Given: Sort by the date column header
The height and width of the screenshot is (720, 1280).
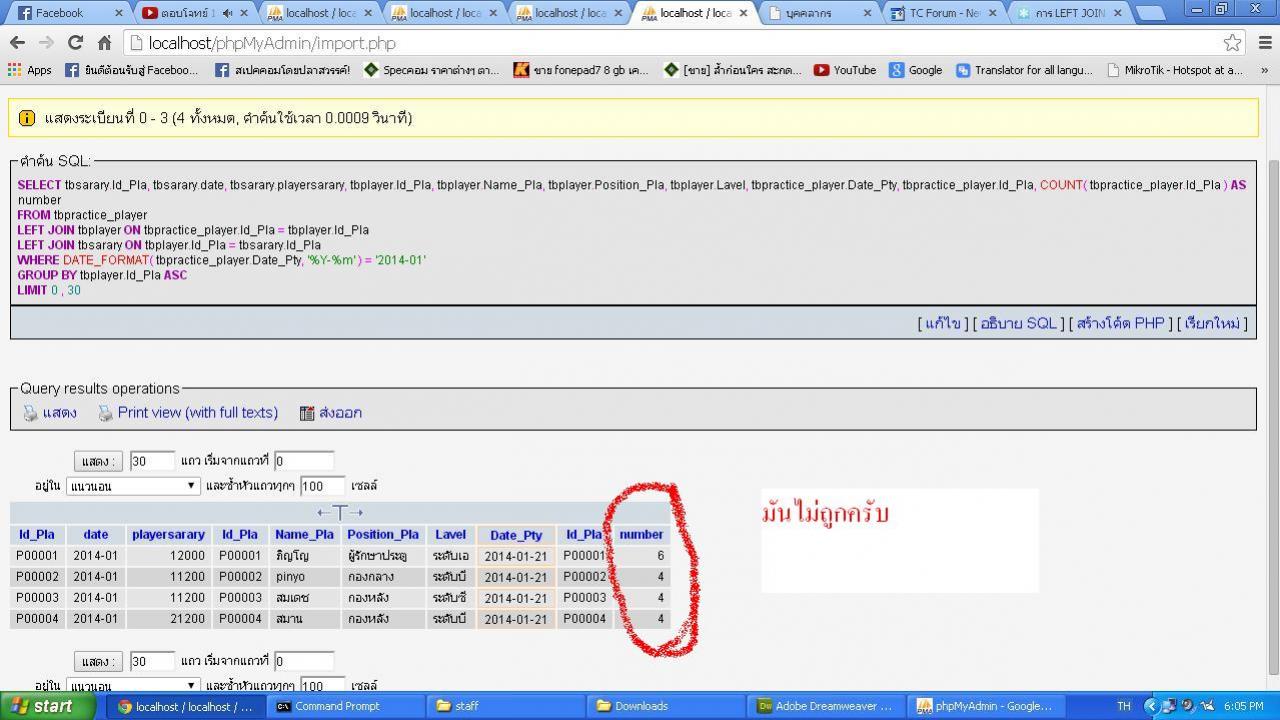Looking at the screenshot, I should pyautogui.click(x=96, y=535).
